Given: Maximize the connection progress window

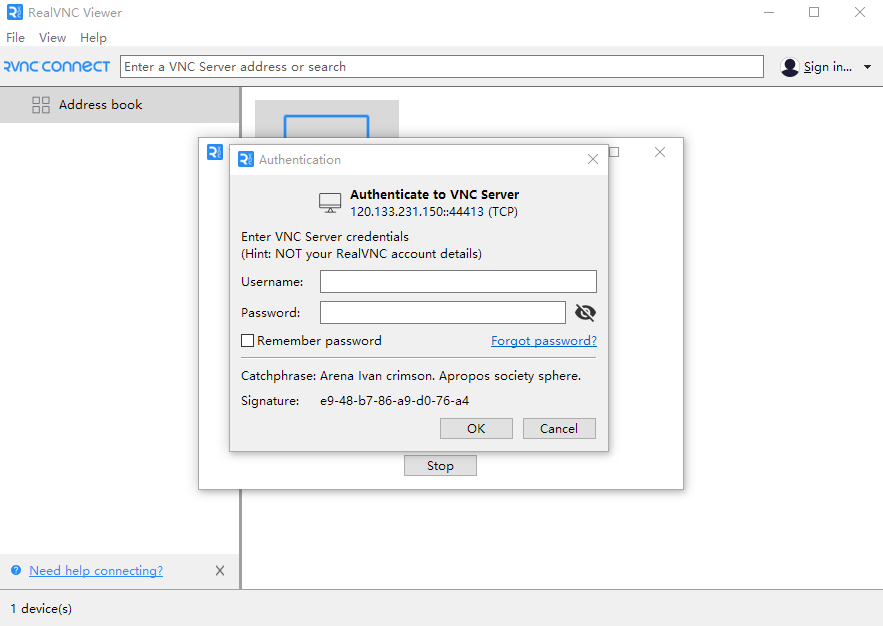Looking at the screenshot, I should [x=614, y=152].
